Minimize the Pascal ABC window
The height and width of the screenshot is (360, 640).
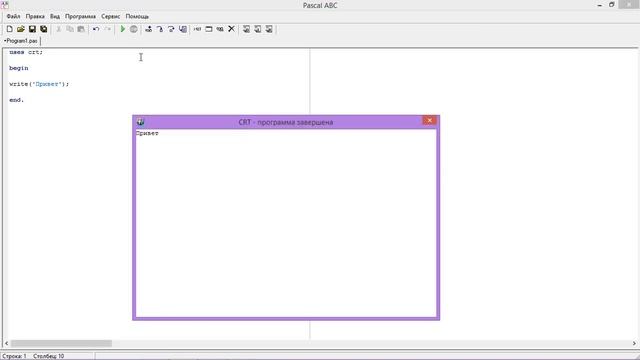coord(600,5)
